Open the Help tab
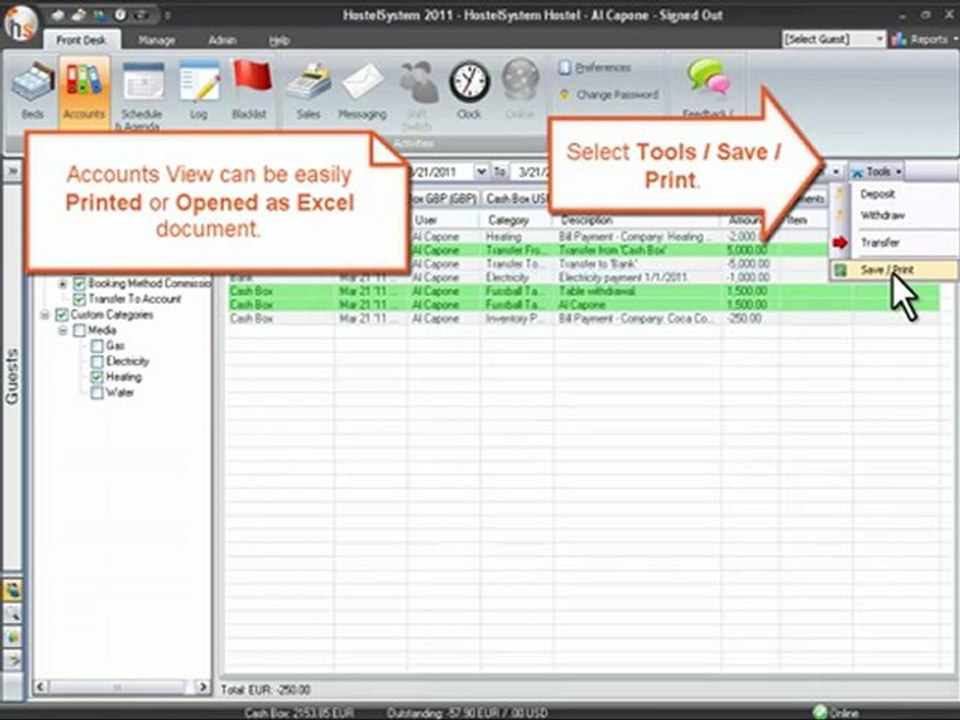 tap(279, 40)
